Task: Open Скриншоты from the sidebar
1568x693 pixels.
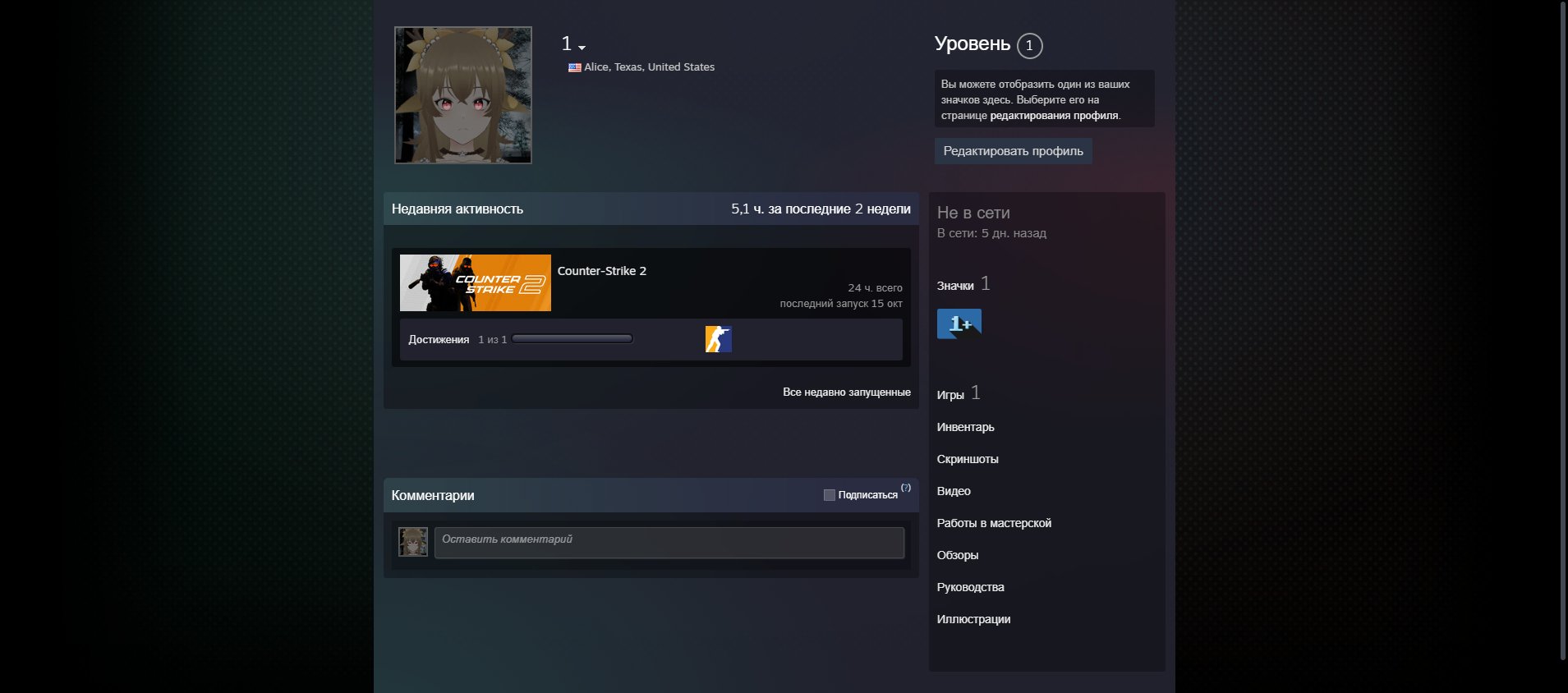Action: click(967, 459)
